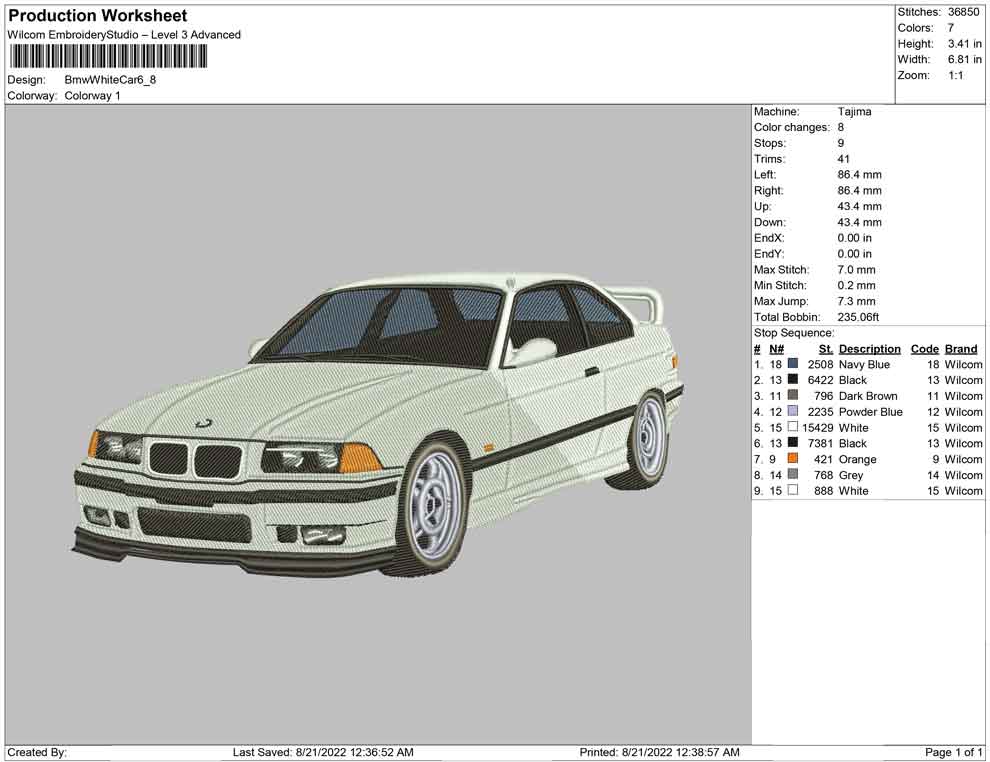Click the Navy Blue color swatch
This screenshot has height=762, width=990.
pos(793,365)
